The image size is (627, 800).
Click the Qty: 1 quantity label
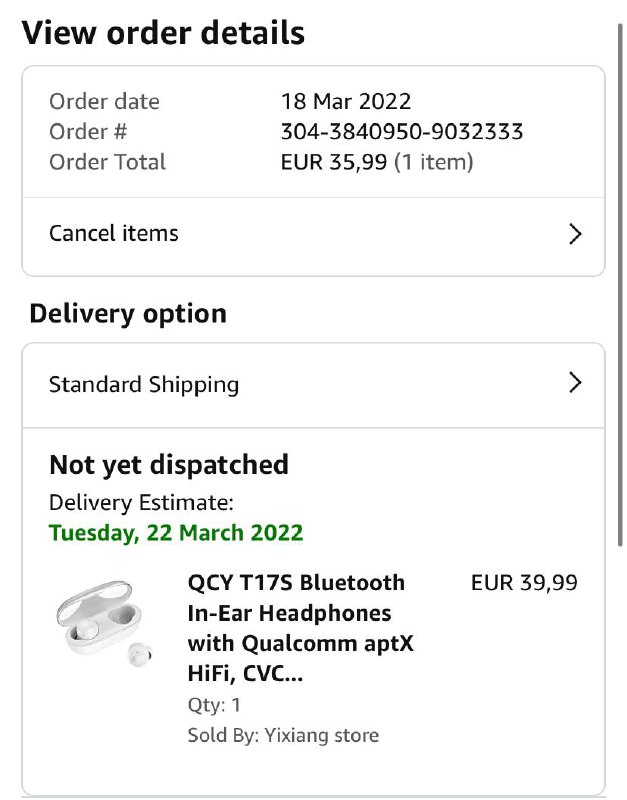(x=214, y=705)
